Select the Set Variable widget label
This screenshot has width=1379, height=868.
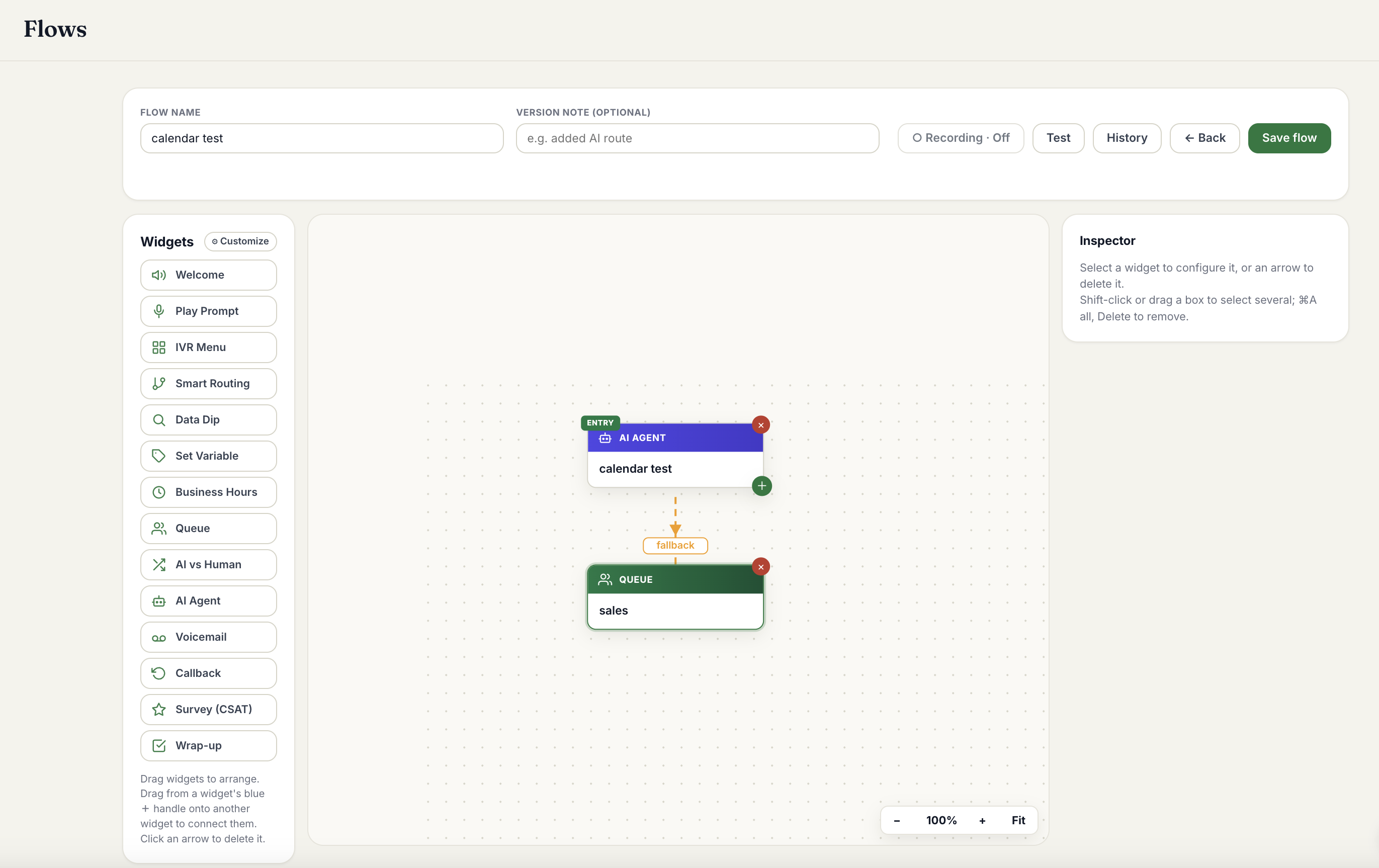tap(207, 456)
